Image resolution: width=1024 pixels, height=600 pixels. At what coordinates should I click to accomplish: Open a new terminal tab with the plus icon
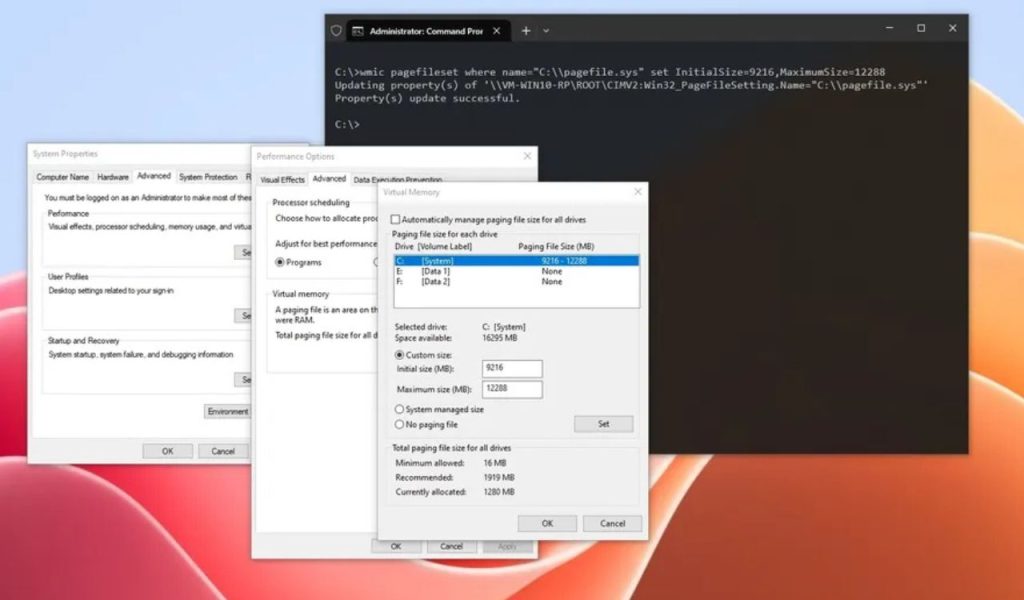[x=526, y=31]
